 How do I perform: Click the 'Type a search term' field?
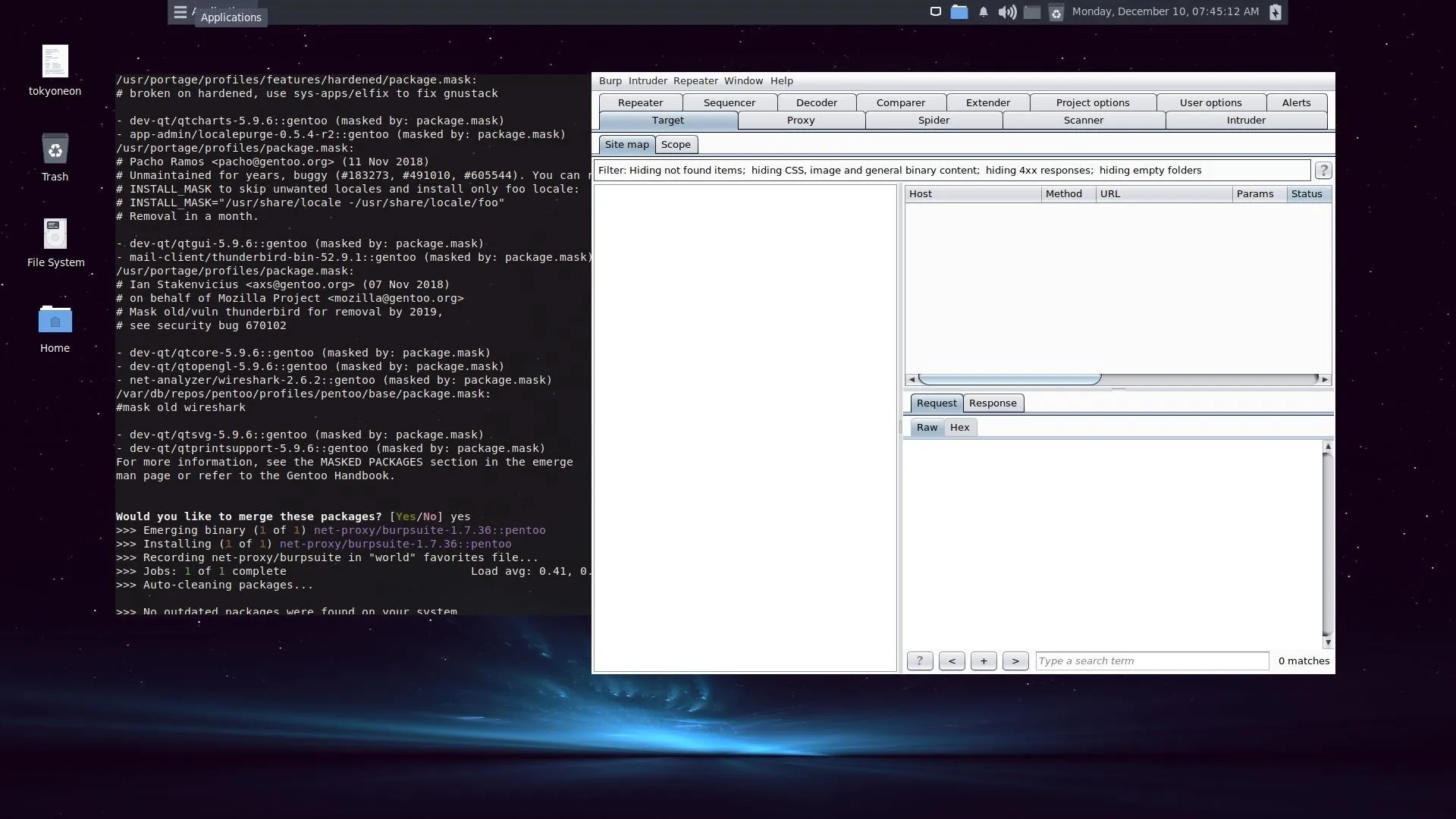(1152, 661)
